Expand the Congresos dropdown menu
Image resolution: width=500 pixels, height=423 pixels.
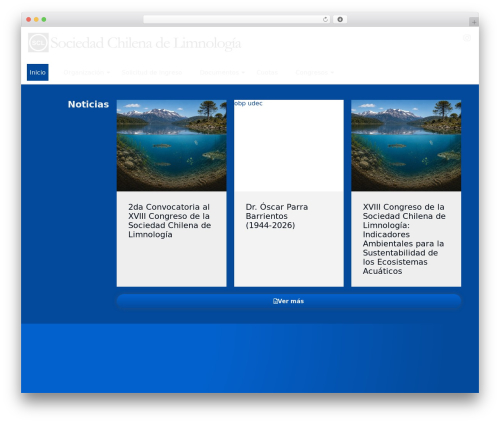tap(314, 72)
